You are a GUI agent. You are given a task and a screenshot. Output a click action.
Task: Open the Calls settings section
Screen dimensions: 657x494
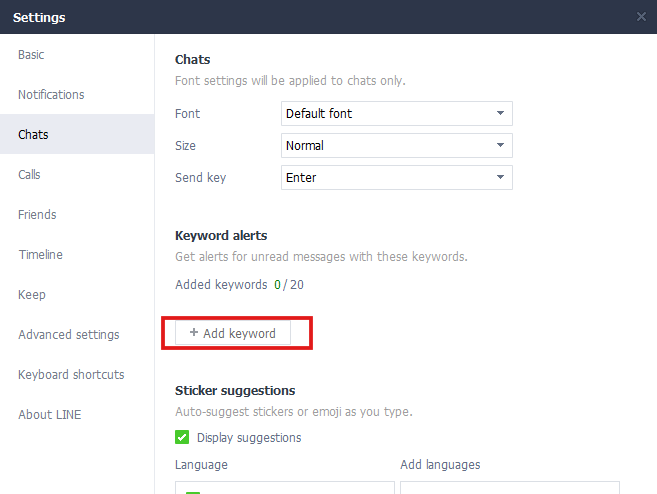coord(29,175)
